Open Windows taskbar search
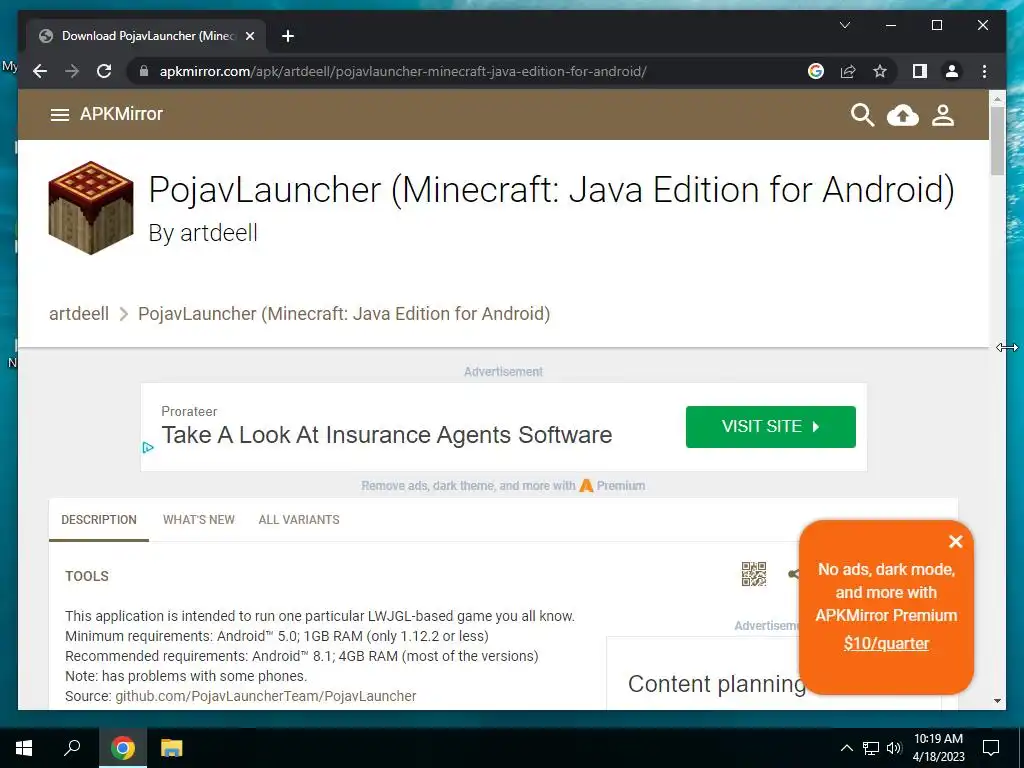1024x768 pixels. 72,748
